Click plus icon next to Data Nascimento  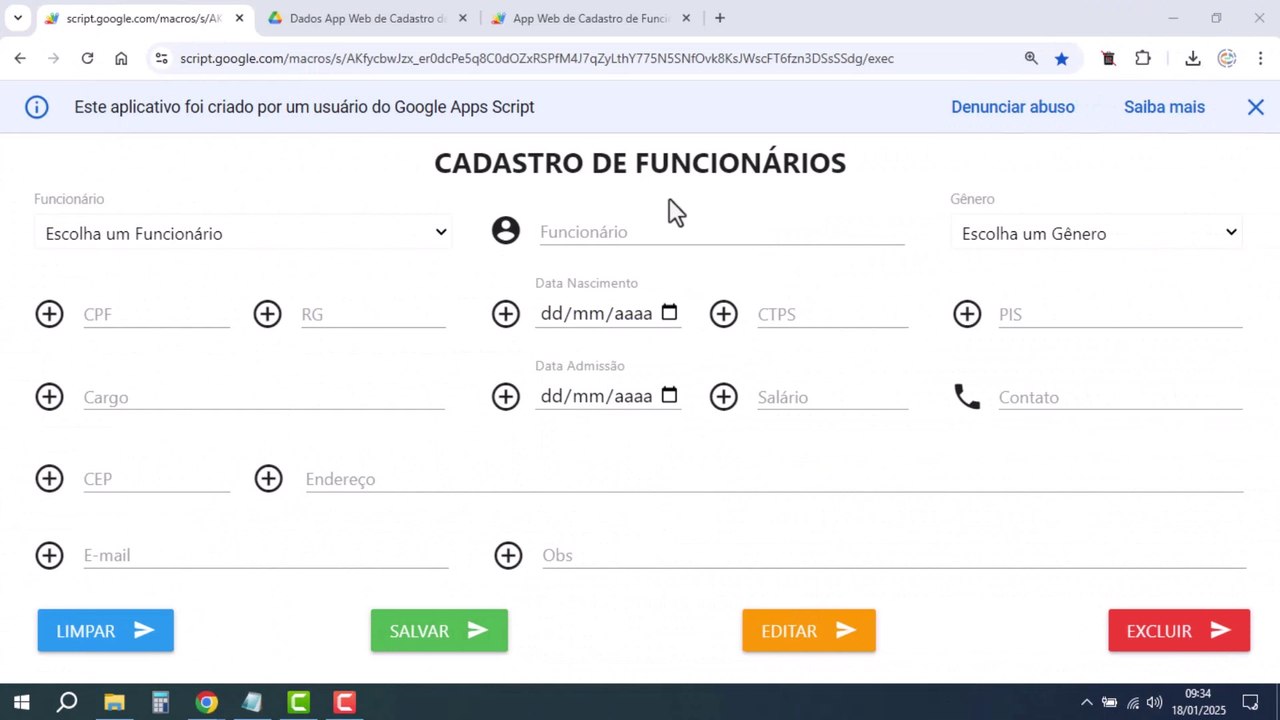[506, 314]
